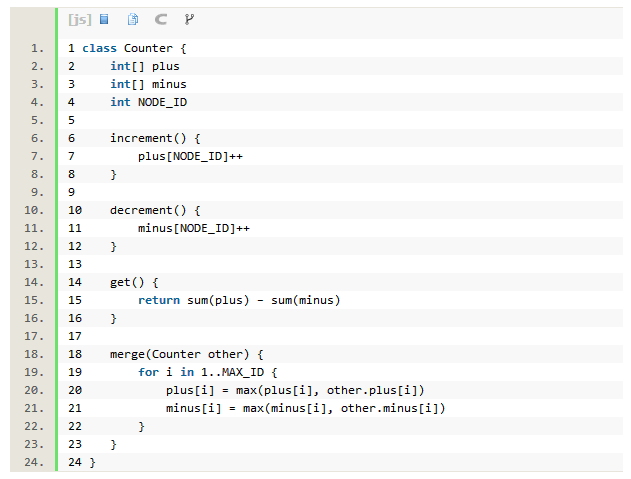Click the 'int[] minus' declaration
Screen dimensions: 631x479
(x=148, y=84)
